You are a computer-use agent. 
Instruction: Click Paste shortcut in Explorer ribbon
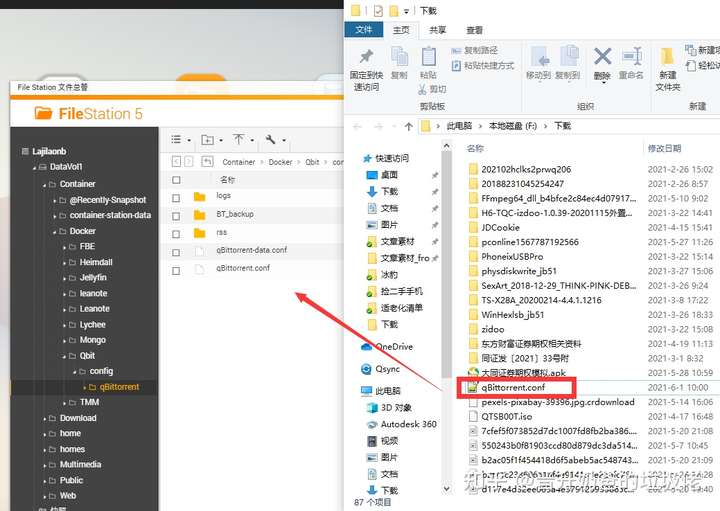click(x=483, y=66)
